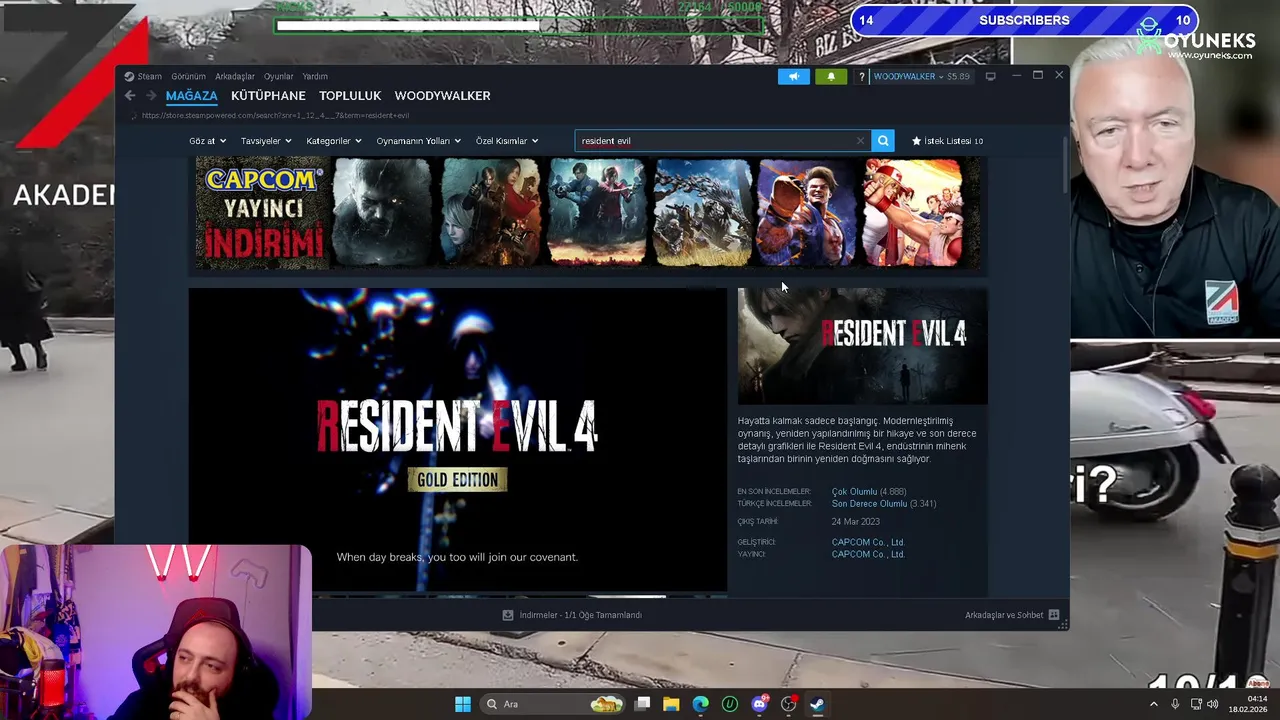The height and width of the screenshot is (720, 1280).
Task: Open Arkadaşlar ve Sohbet text button
Action: (x=1004, y=615)
